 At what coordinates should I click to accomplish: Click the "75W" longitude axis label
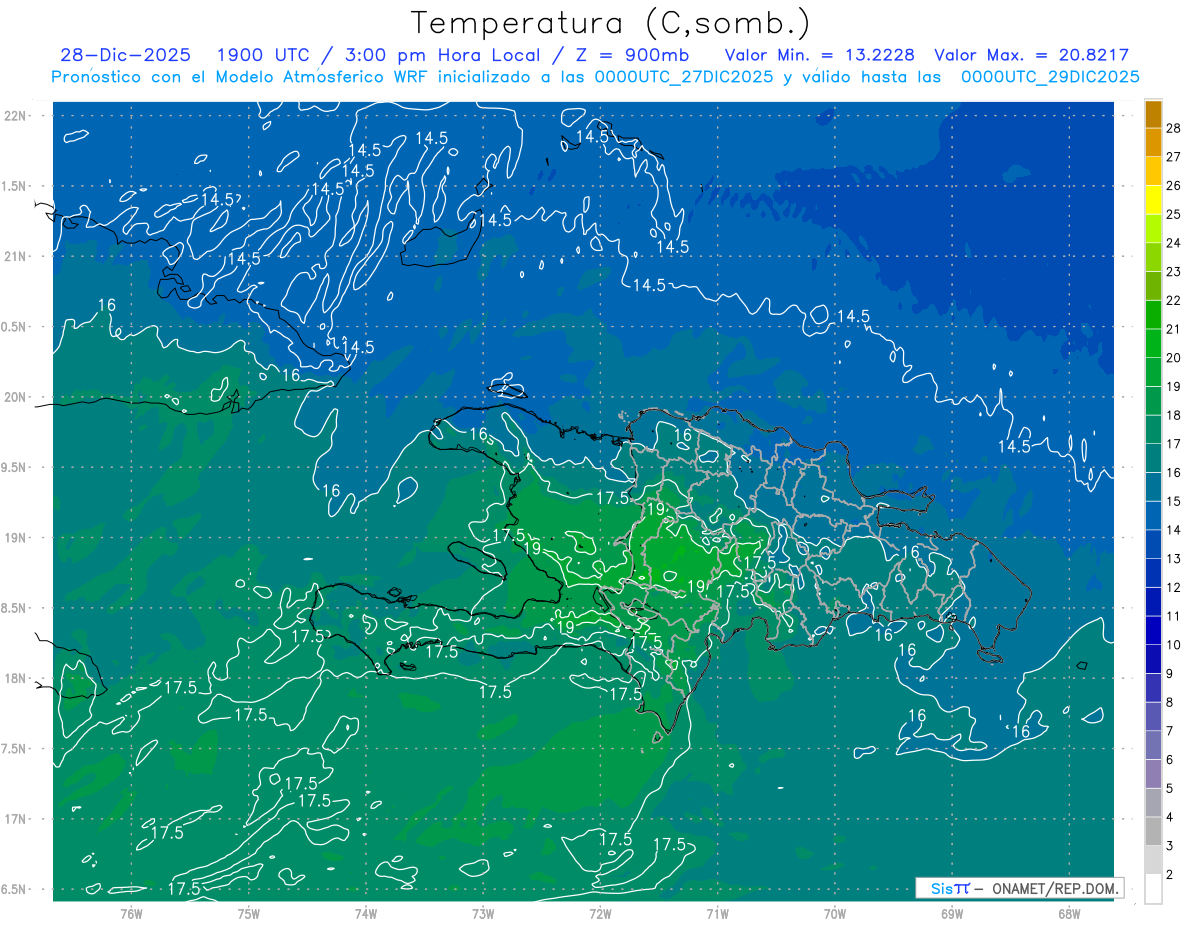[249, 914]
